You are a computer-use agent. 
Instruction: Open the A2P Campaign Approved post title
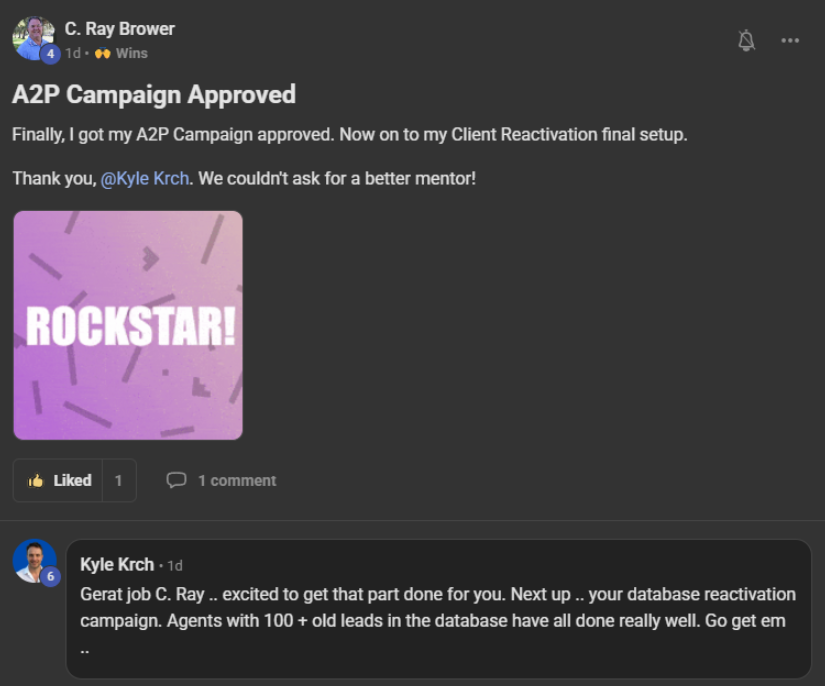(x=154, y=95)
